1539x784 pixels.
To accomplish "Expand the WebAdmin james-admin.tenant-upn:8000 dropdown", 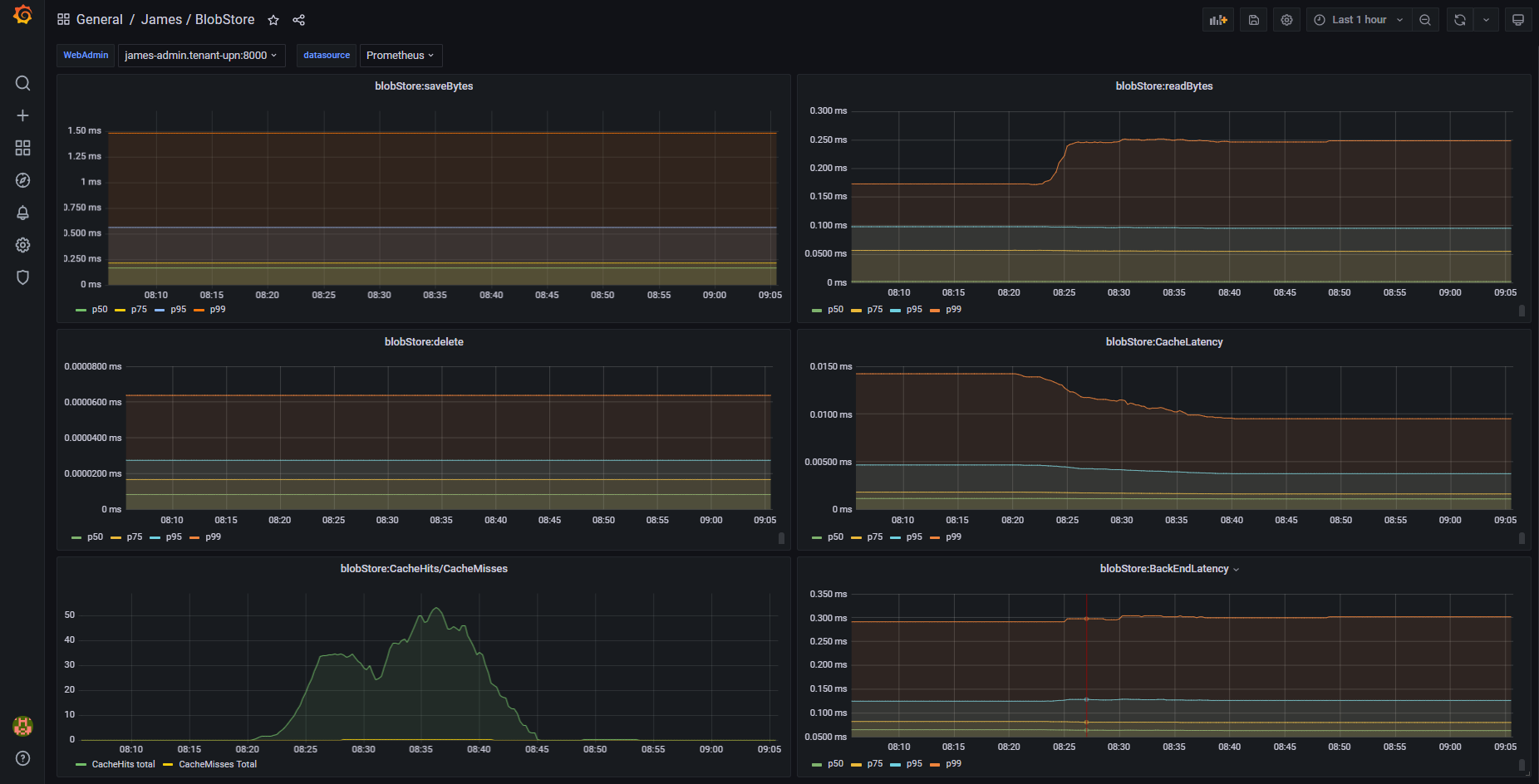I will click(201, 56).
